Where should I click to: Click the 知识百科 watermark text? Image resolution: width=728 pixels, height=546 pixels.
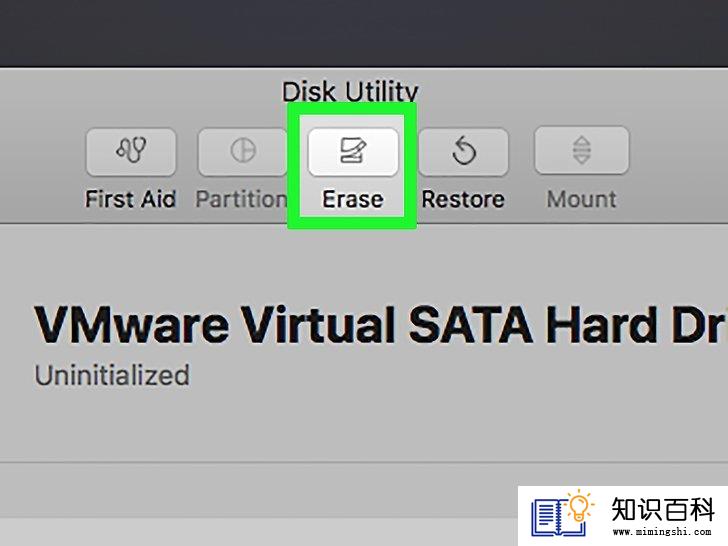click(x=663, y=509)
